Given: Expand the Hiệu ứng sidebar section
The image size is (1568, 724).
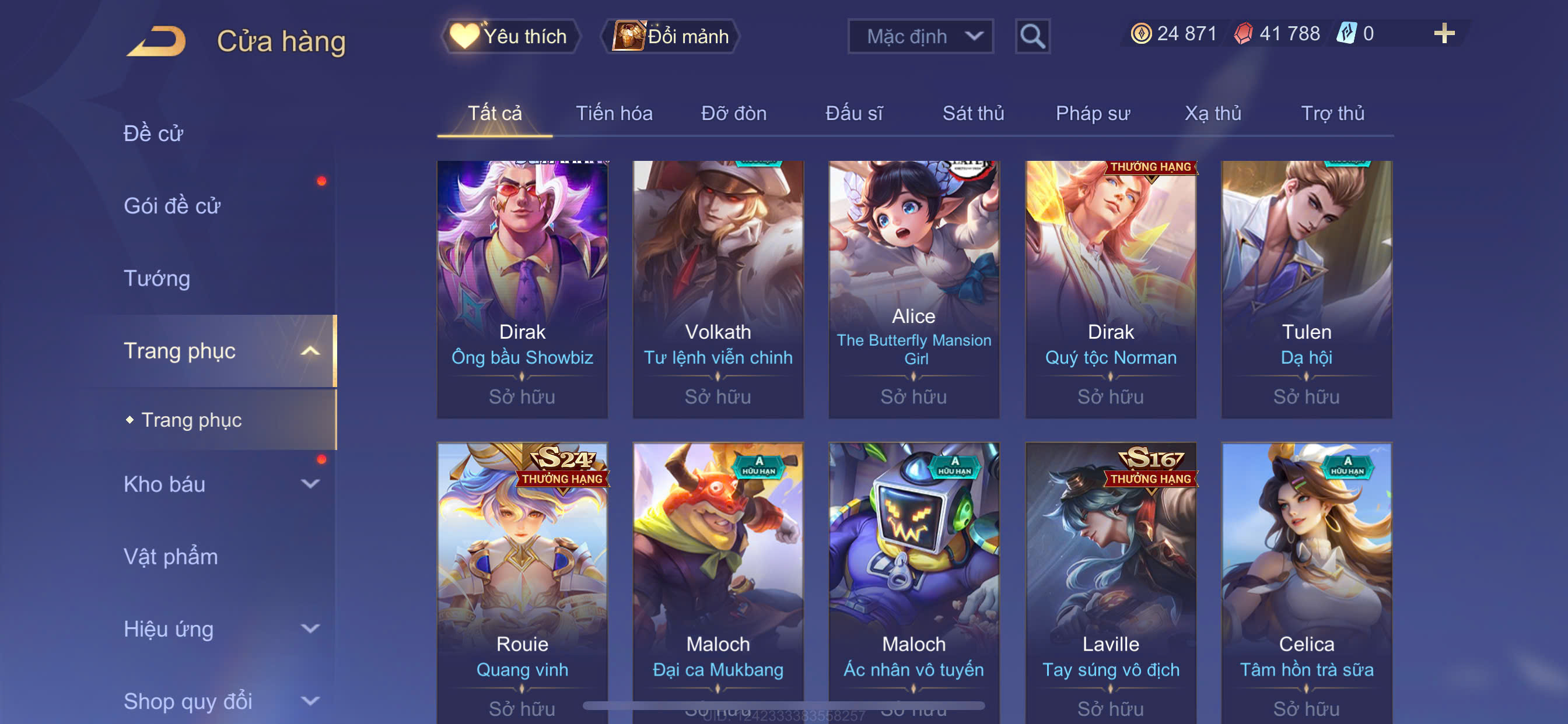Looking at the screenshot, I should click(310, 628).
